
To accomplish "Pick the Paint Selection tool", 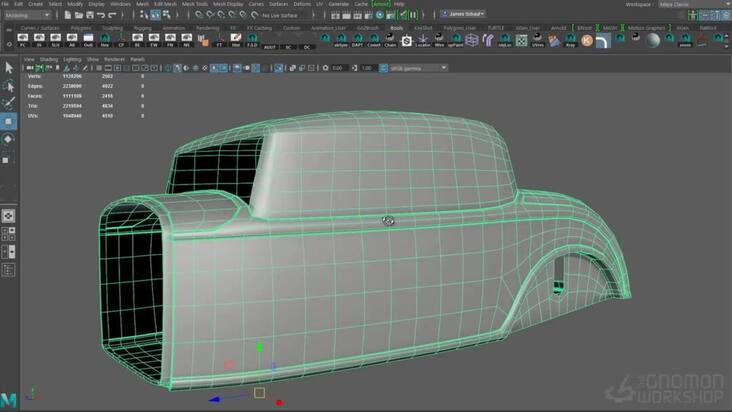I will coord(8,103).
